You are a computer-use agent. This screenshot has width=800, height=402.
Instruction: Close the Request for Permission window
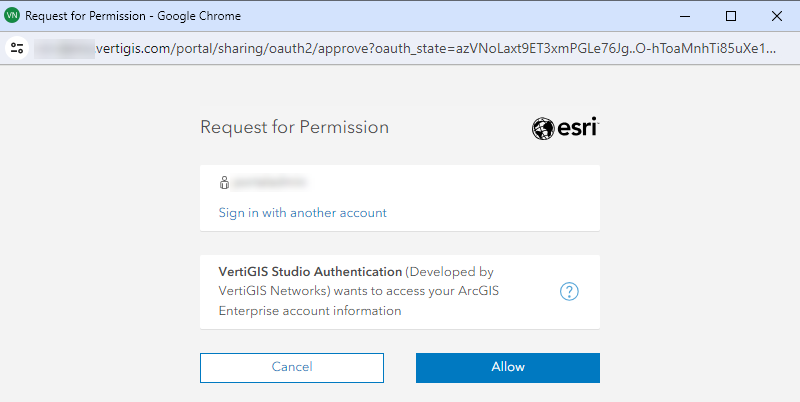click(777, 16)
